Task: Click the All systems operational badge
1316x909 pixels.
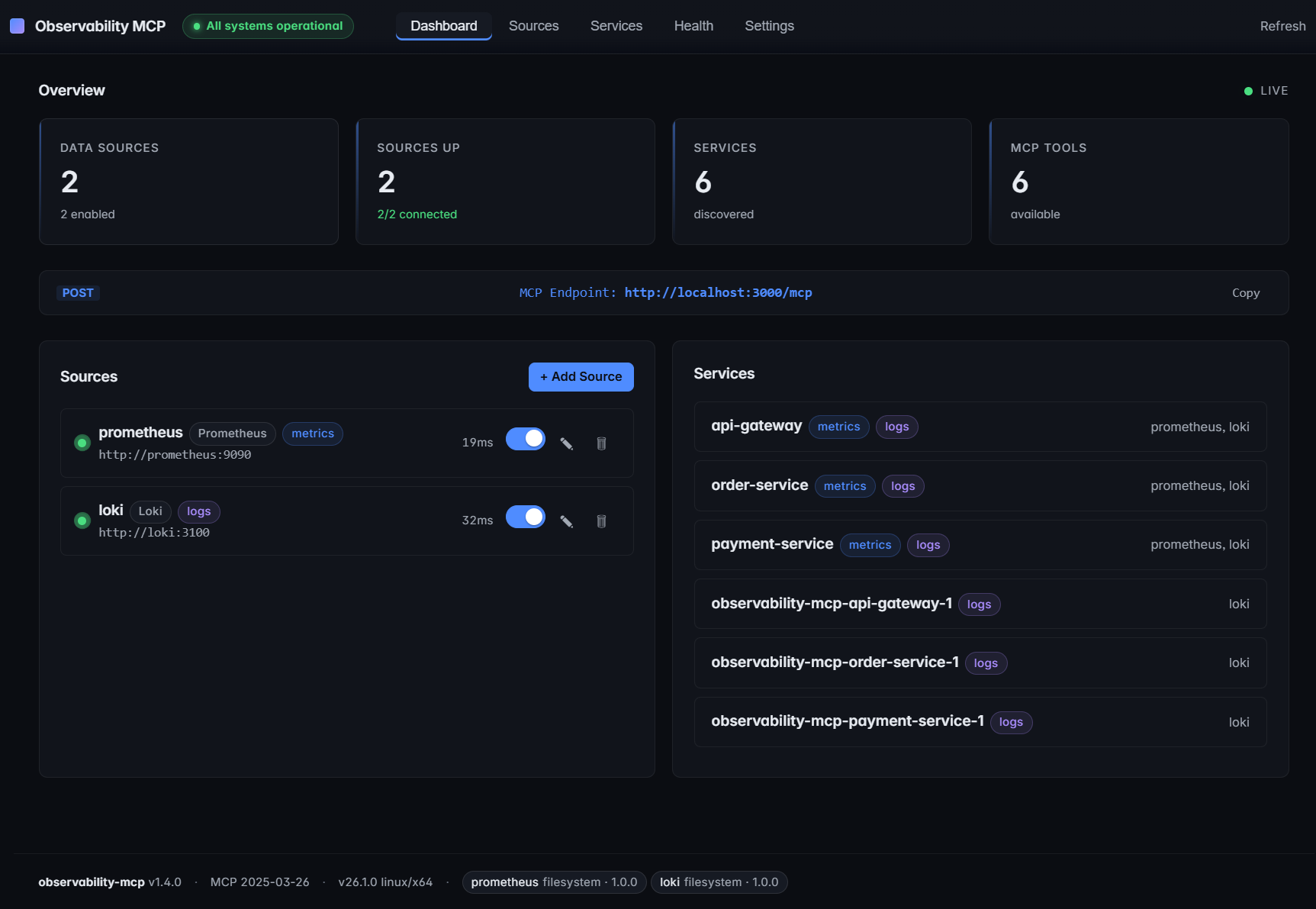Action: (268, 26)
